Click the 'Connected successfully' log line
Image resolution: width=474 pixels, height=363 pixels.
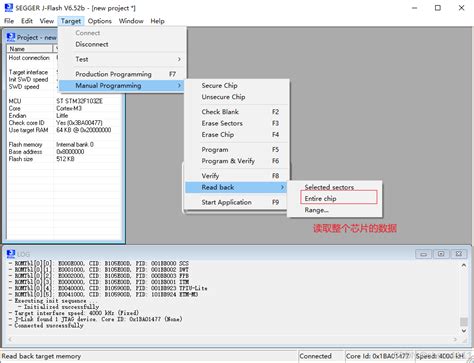pos(48,325)
